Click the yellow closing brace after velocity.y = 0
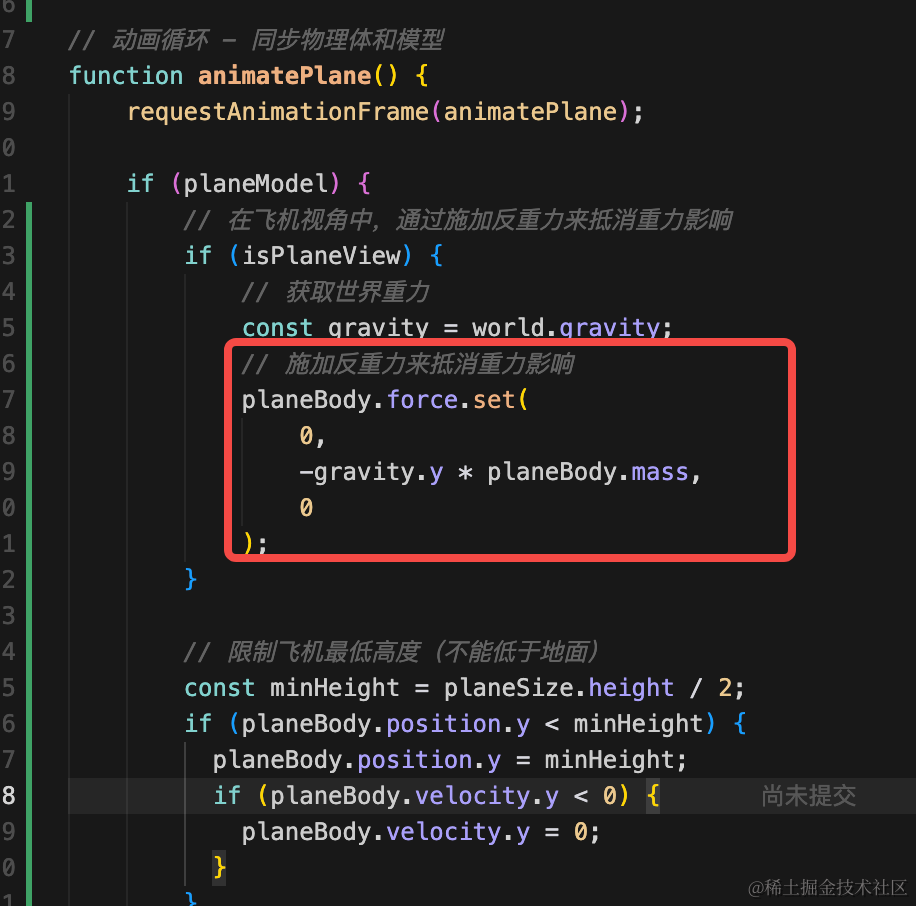Viewport: 916px width, 906px height. [220, 867]
